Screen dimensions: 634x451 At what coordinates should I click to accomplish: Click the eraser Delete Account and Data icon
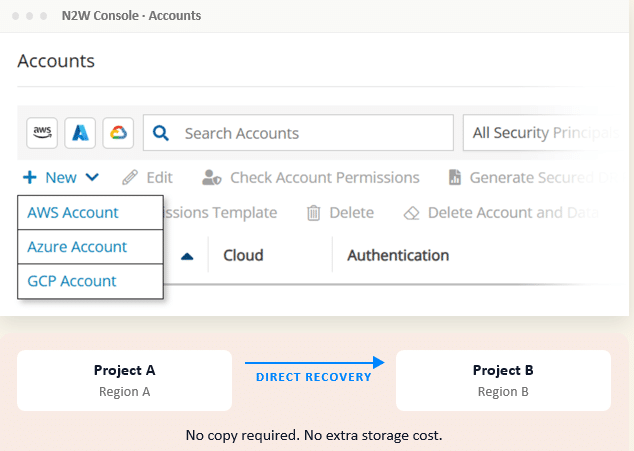pyautogui.click(x=412, y=213)
